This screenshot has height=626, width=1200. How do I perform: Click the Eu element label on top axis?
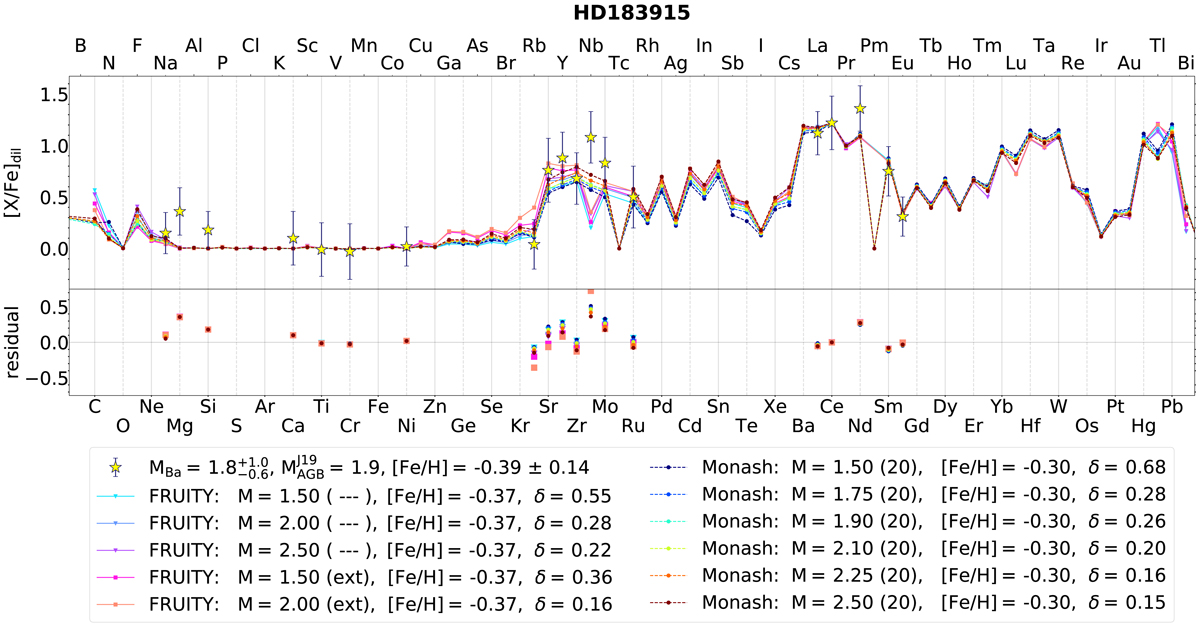coord(902,64)
